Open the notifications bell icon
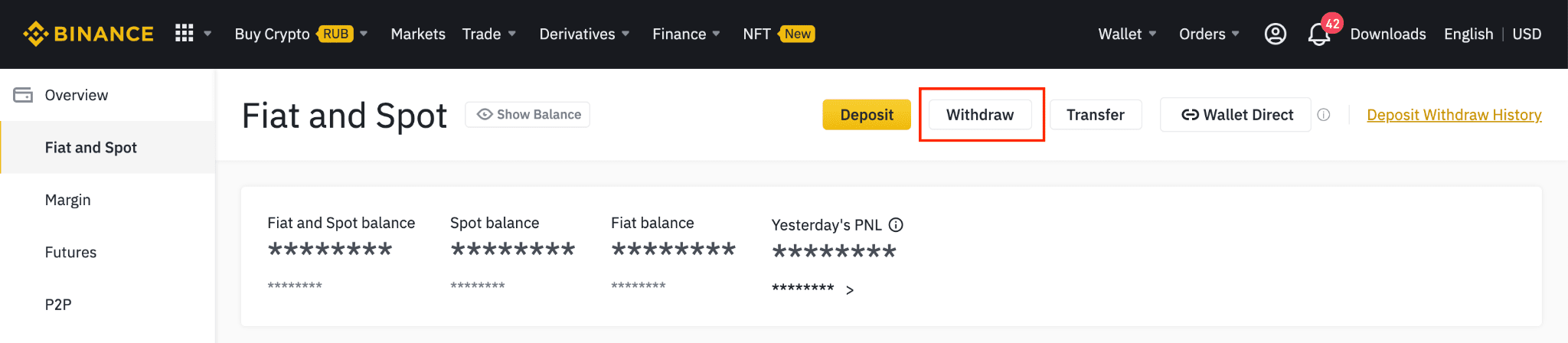The width and height of the screenshot is (1568, 343). pos(1318,34)
